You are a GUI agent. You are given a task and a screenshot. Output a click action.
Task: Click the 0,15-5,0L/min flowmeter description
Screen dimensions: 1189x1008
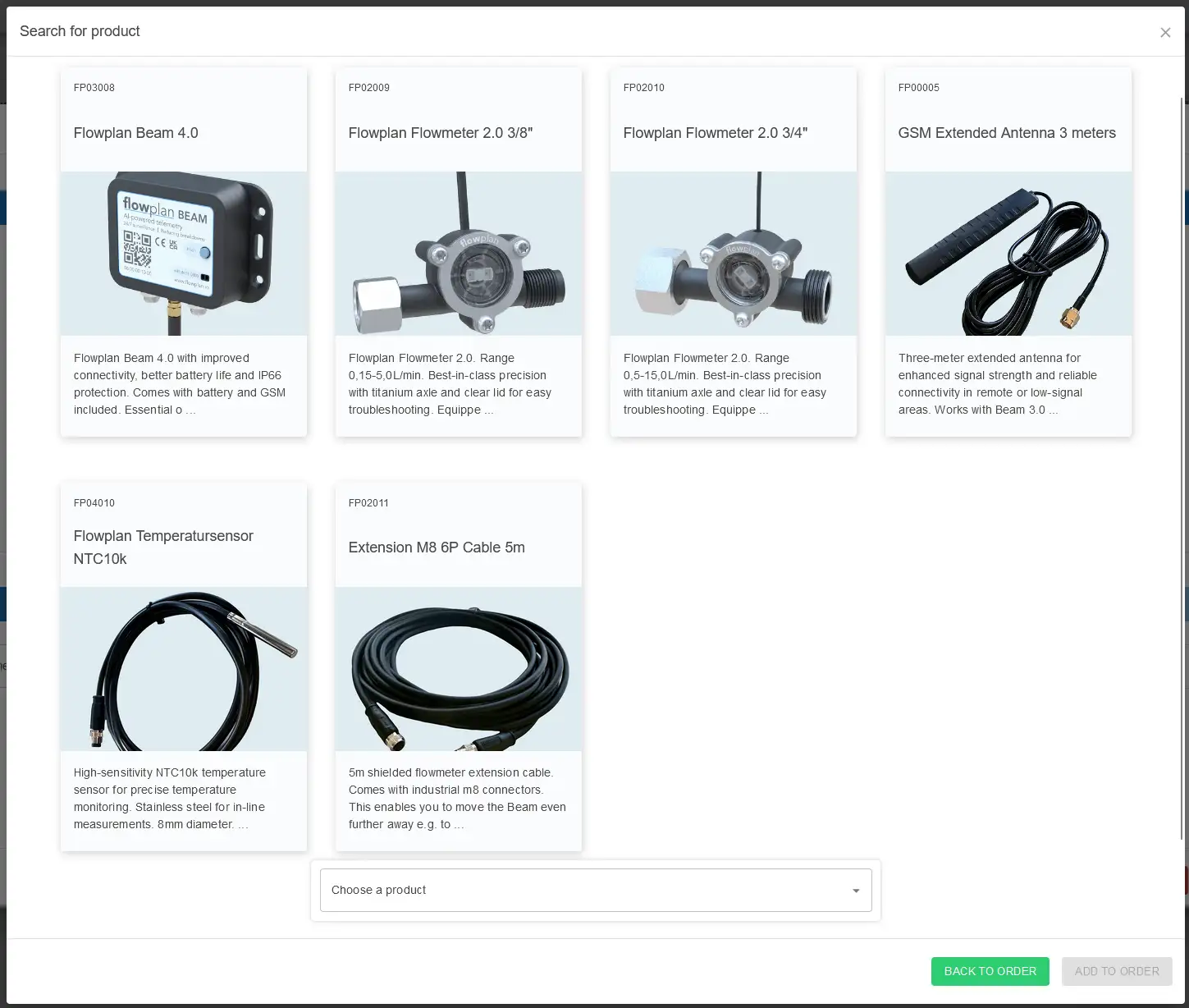(450, 384)
